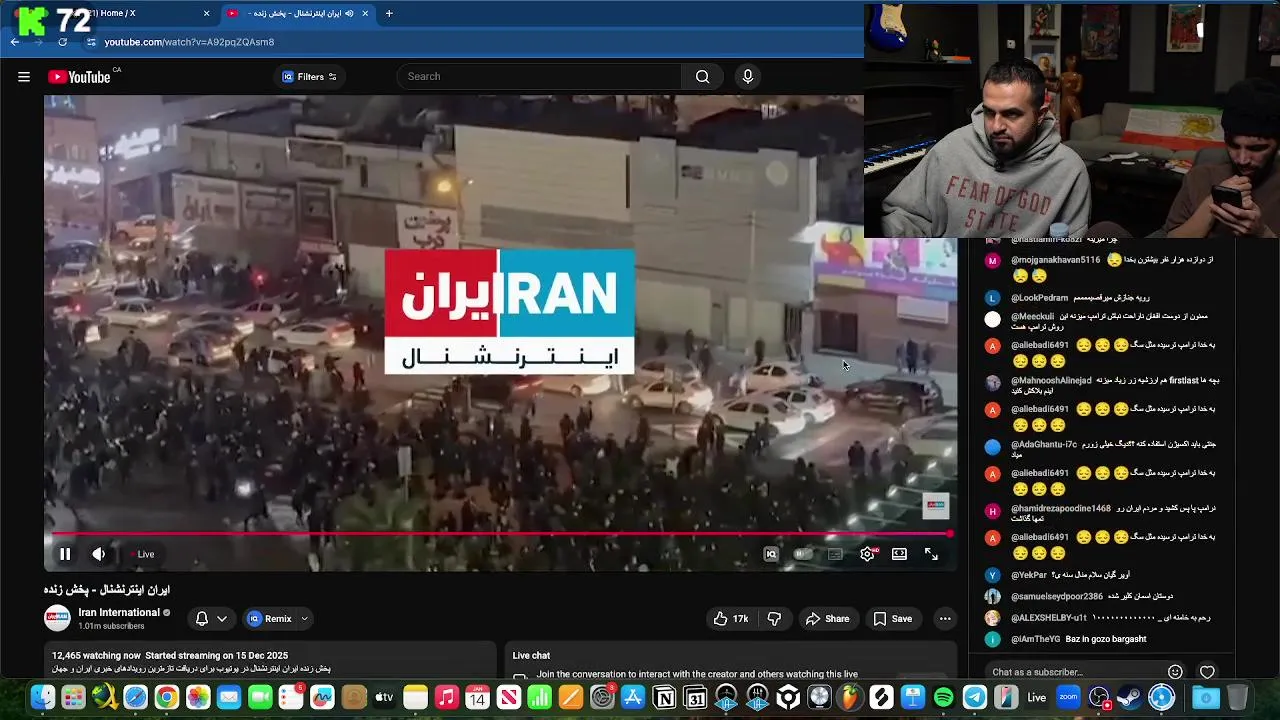Reload the page
Viewport: 1280px width, 720px height.
[63, 42]
